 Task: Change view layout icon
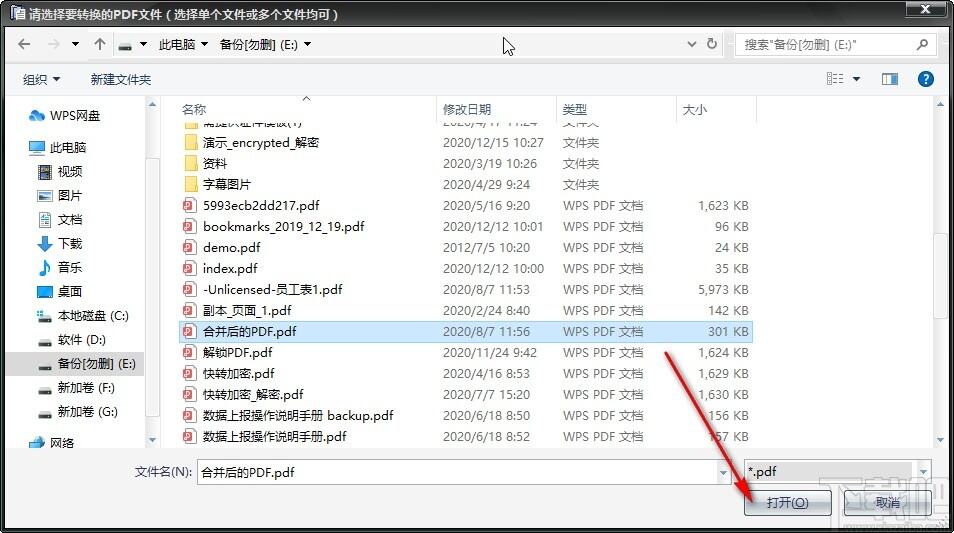pos(835,79)
